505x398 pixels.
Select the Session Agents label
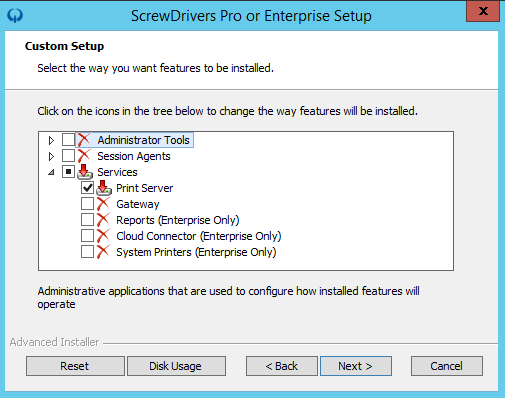(134, 156)
